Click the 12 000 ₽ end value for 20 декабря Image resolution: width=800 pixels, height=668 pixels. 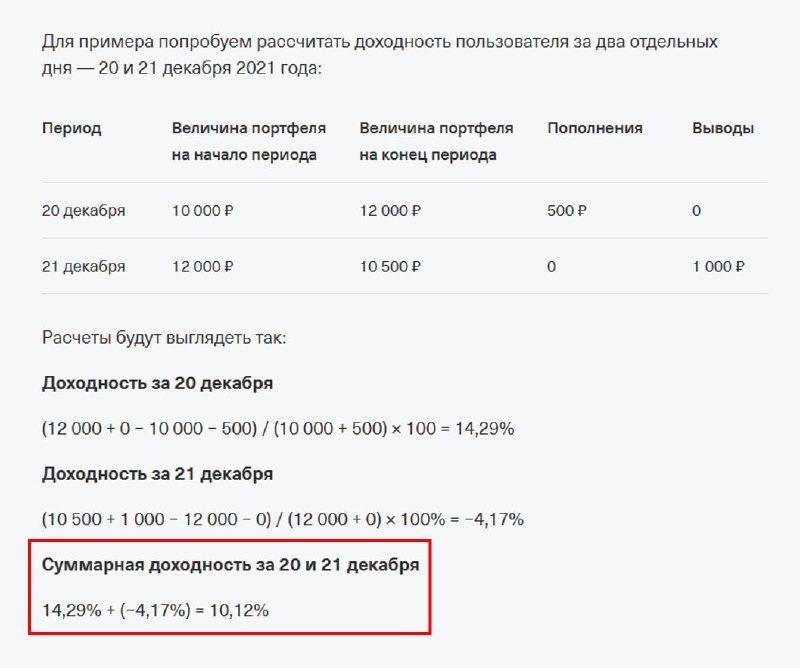(x=390, y=211)
